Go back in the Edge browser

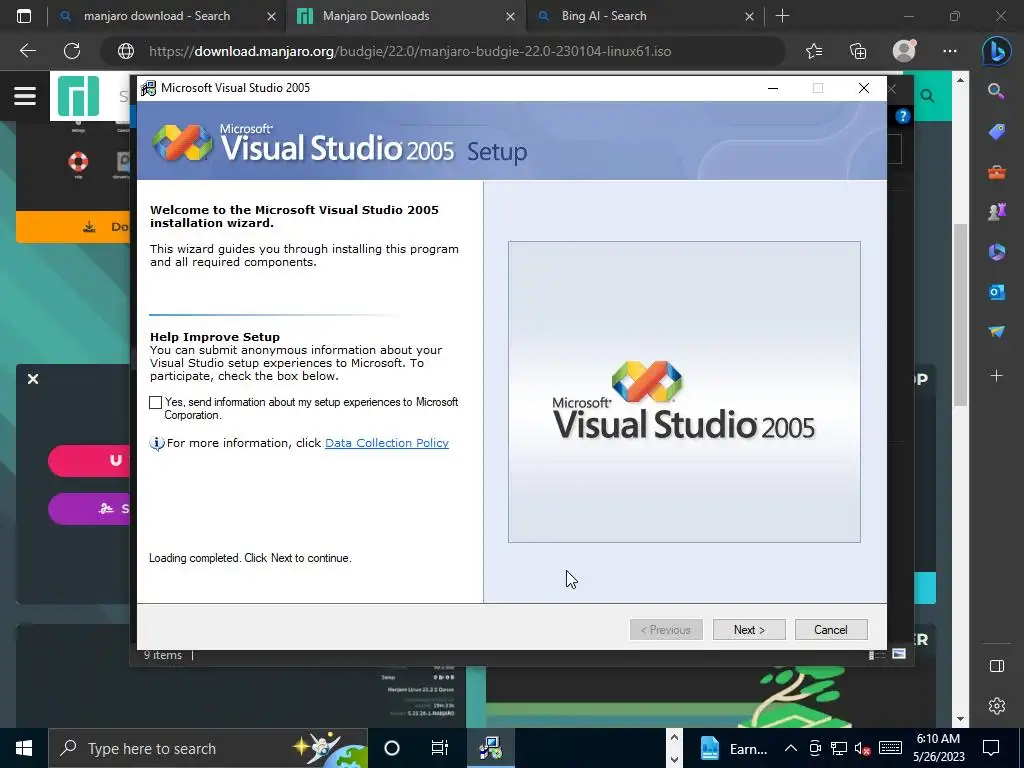(27, 51)
